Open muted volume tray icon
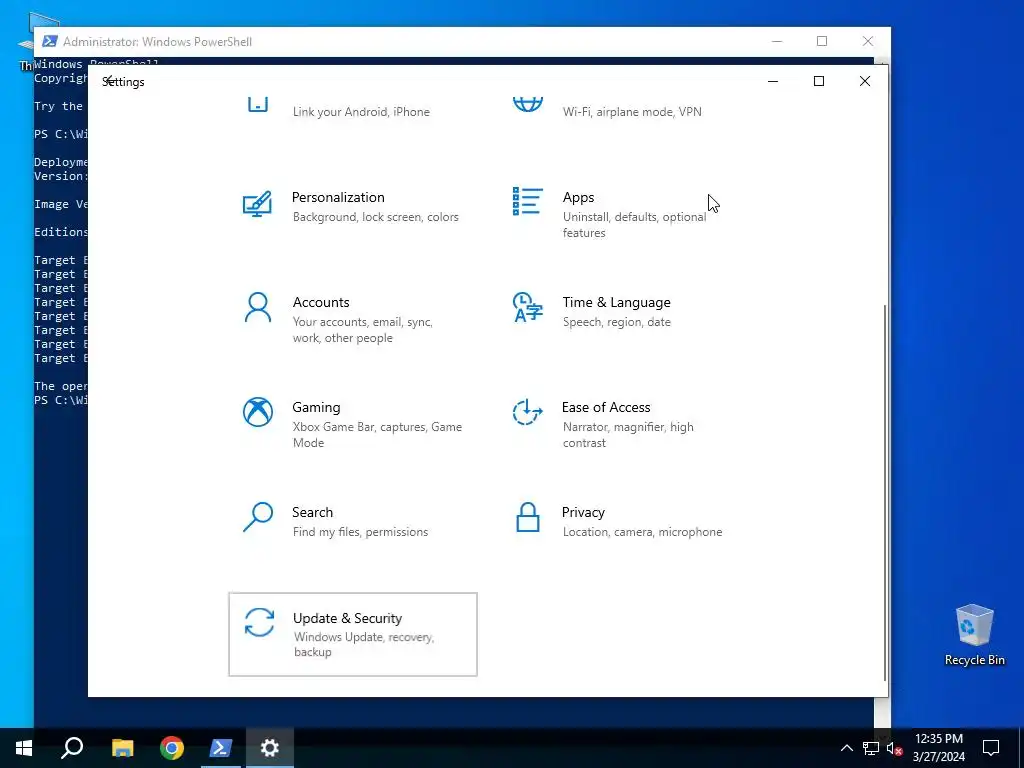The width and height of the screenshot is (1024, 768). point(894,748)
